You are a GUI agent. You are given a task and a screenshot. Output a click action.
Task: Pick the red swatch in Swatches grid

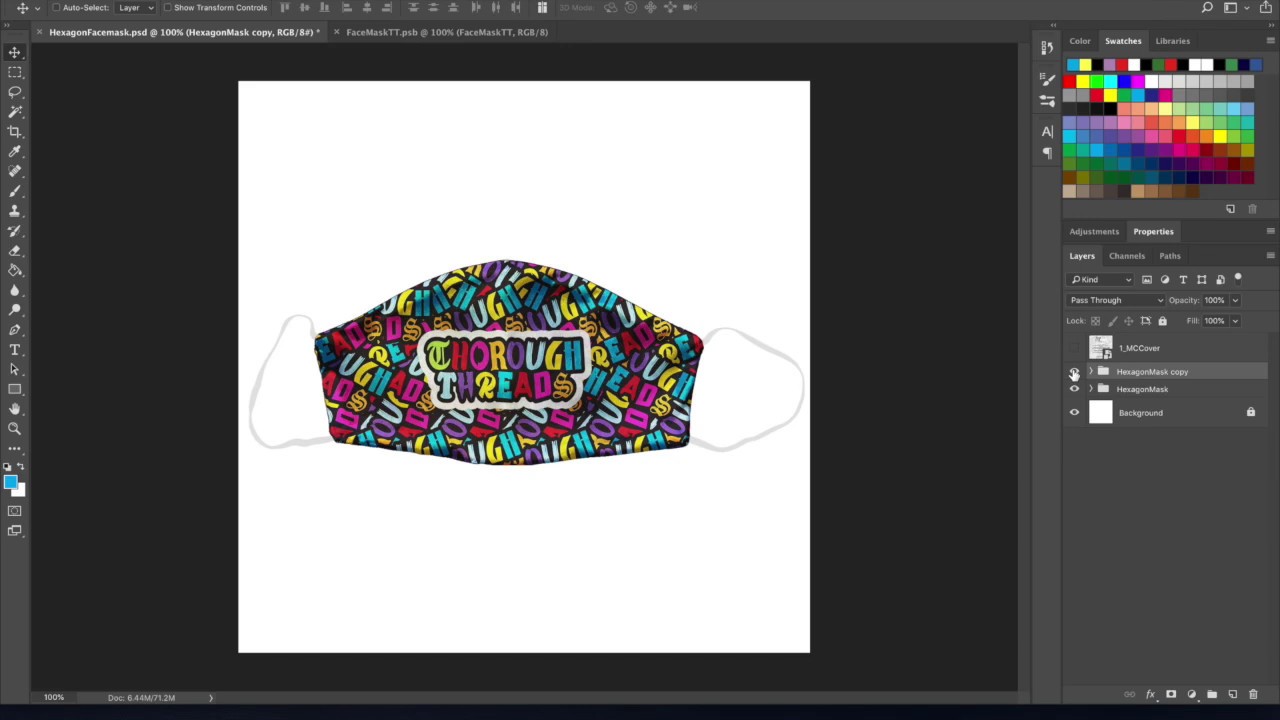pyautogui.click(x=1070, y=81)
